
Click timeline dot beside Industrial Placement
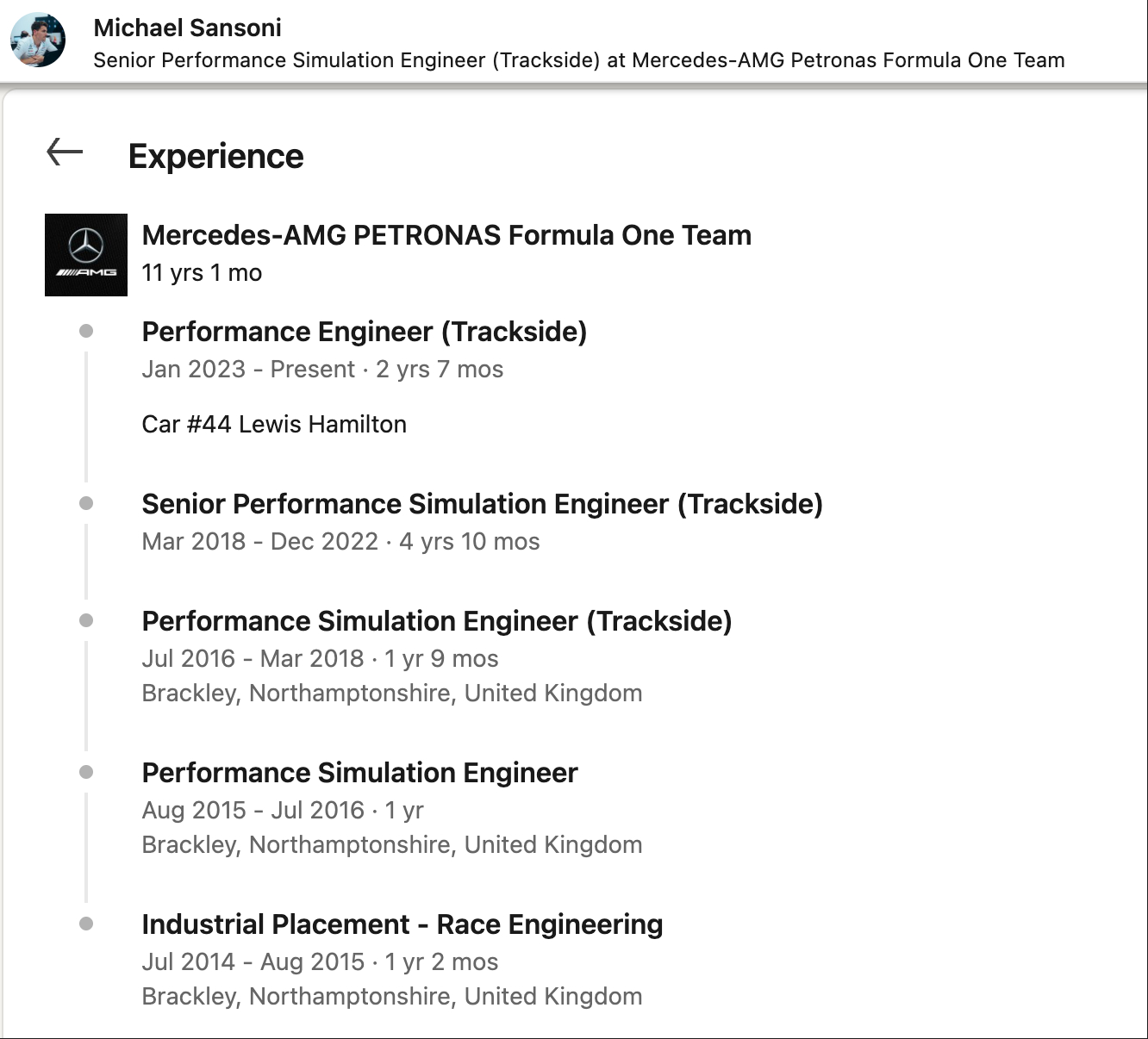[x=86, y=924]
